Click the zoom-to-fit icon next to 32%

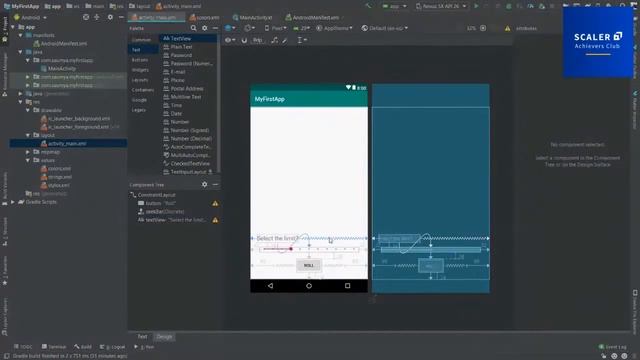click(483, 28)
